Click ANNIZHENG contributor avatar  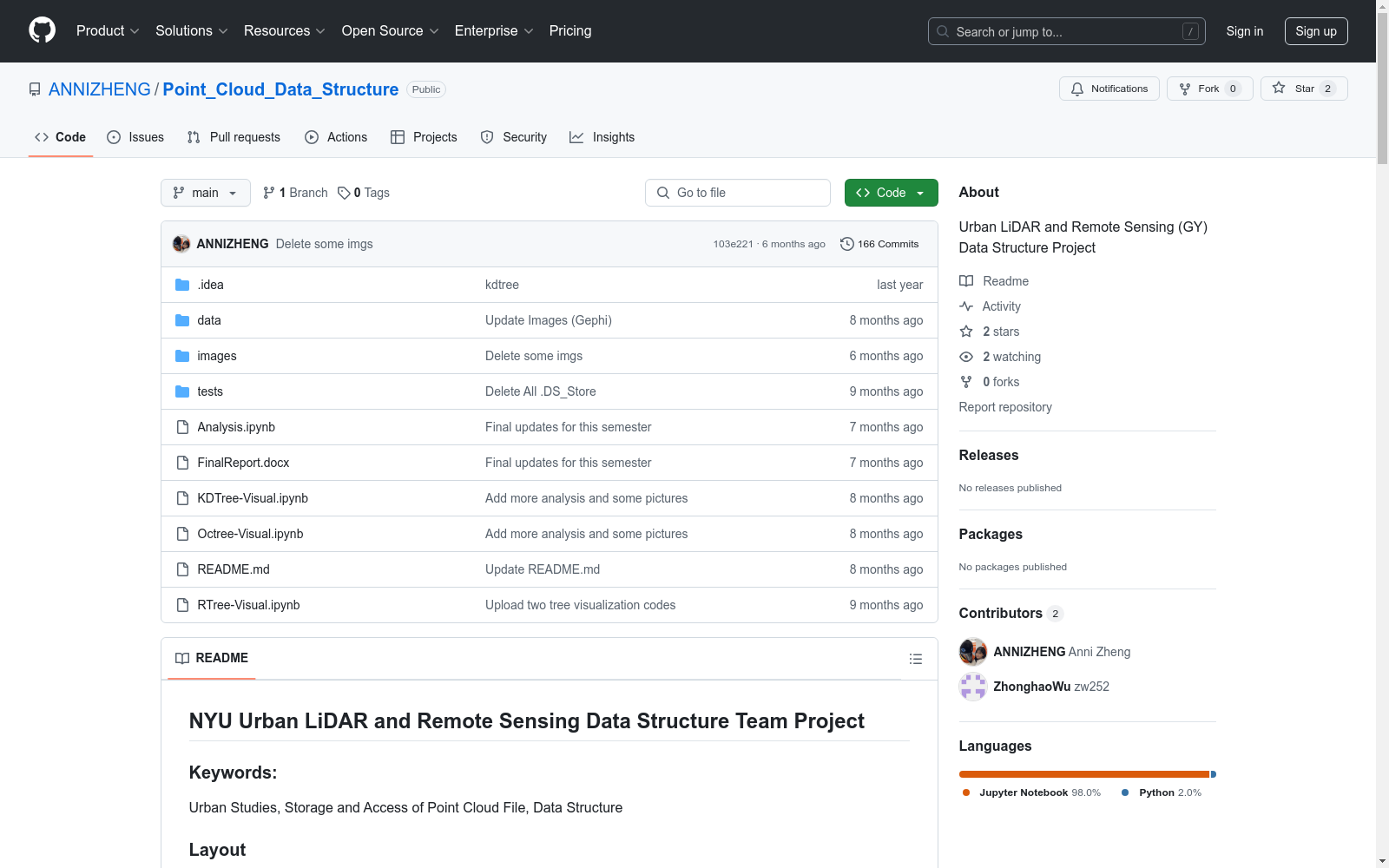(973, 652)
